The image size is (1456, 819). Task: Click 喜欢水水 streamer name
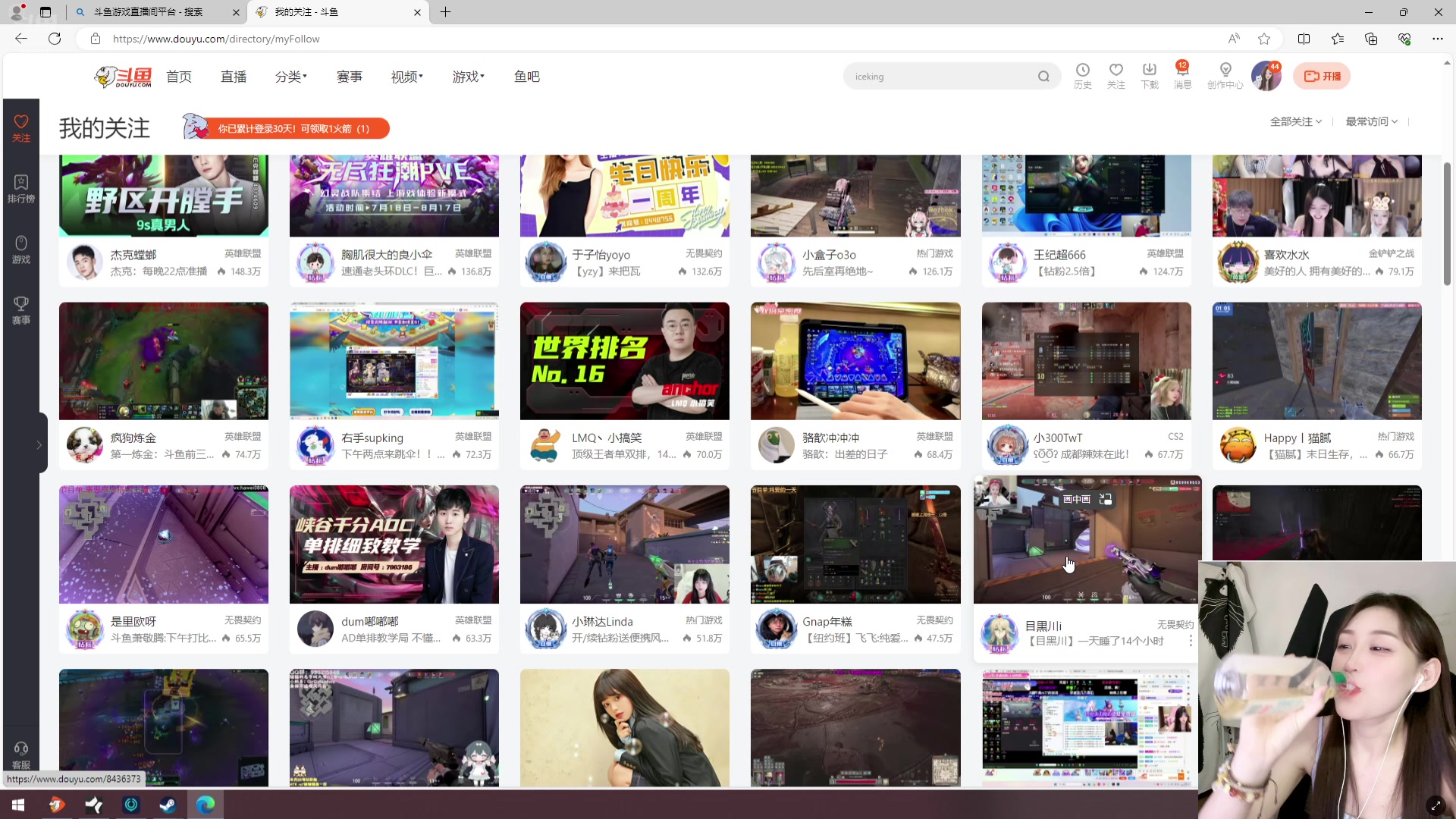click(x=1287, y=255)
